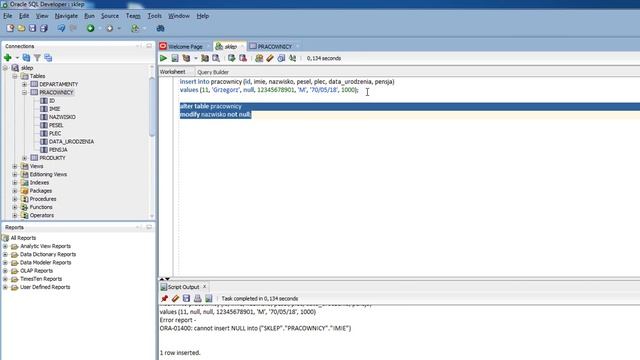Click the funnel Filter icon in Connections

tap(37, 58)
